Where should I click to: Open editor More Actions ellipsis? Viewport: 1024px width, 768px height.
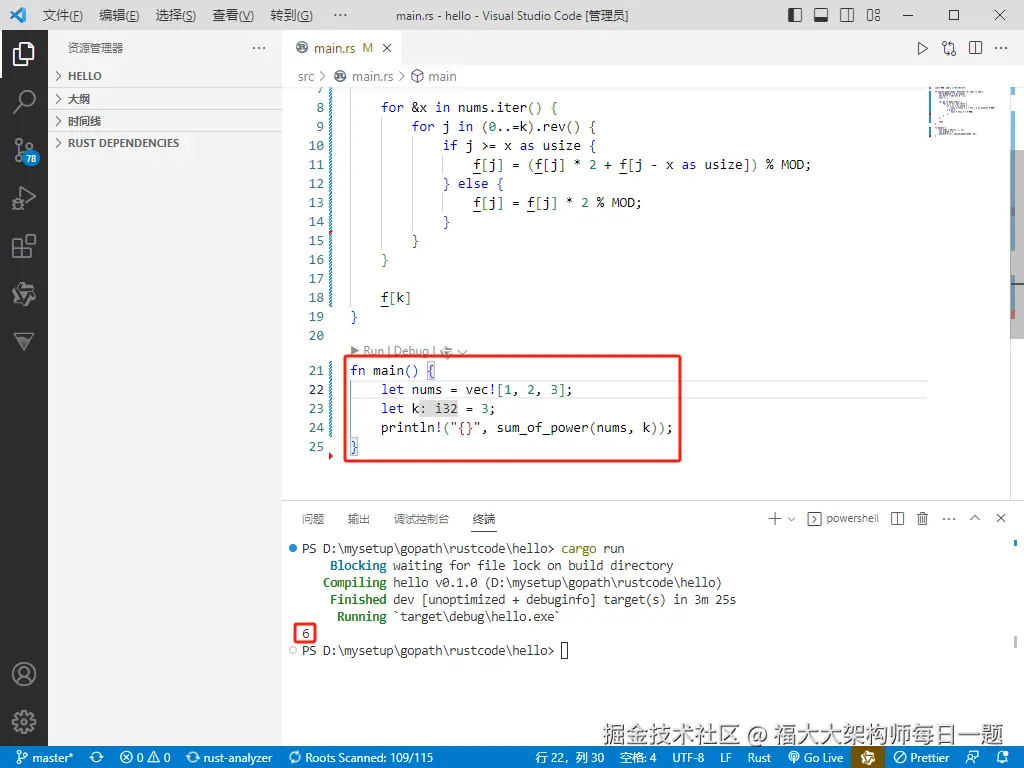pyautogui.click(x=1001, y=48)
